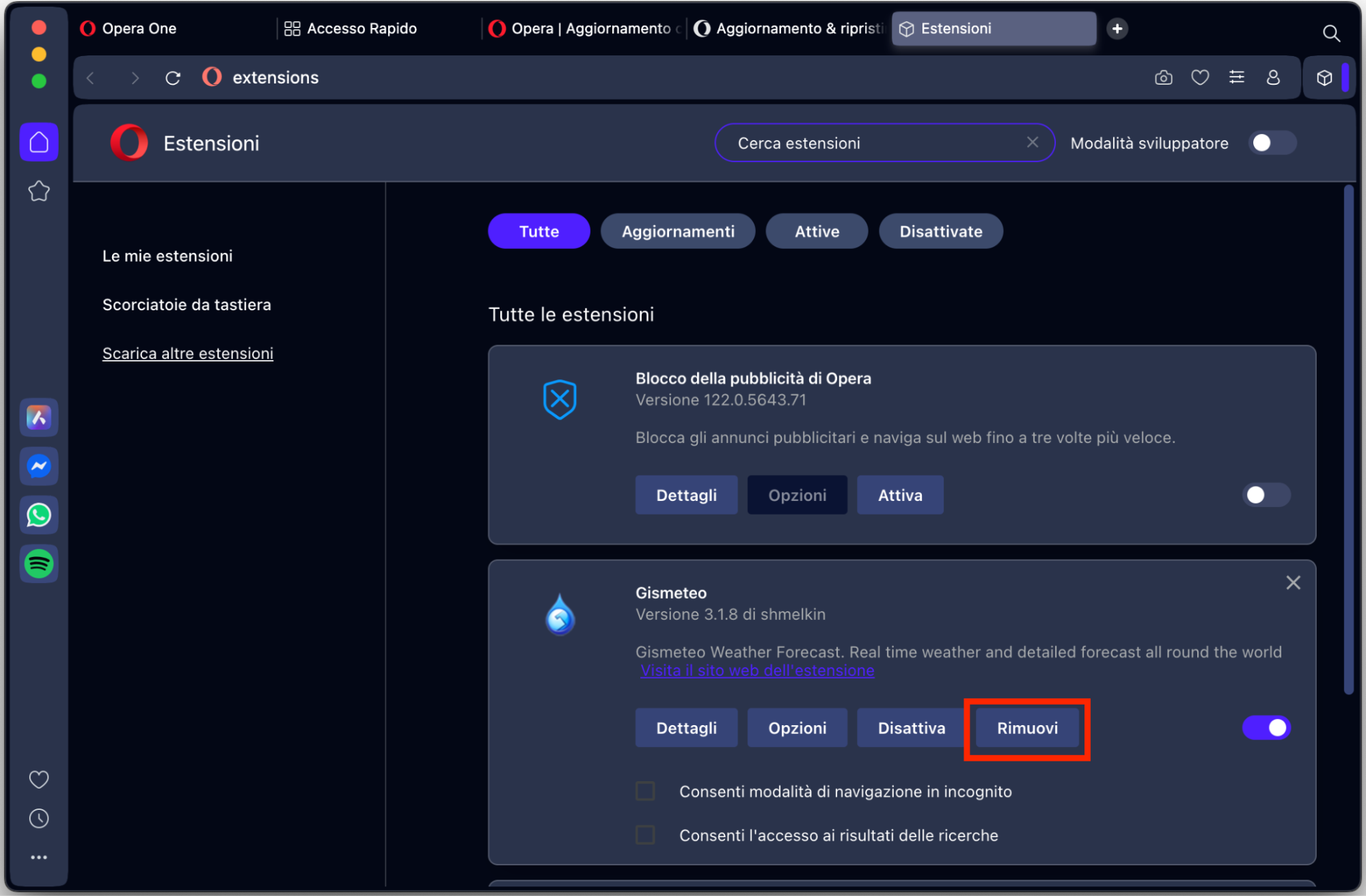Switch to the Opera One tab
The height and width of the screenshot is (896, 1366).
pos(174,29)
